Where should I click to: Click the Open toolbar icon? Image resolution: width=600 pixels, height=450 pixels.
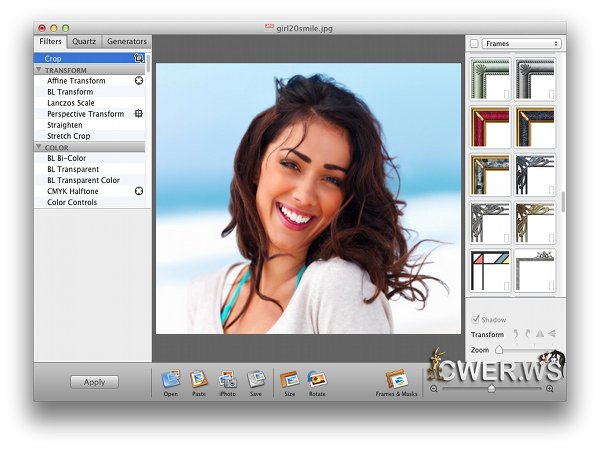pos(171,379)
